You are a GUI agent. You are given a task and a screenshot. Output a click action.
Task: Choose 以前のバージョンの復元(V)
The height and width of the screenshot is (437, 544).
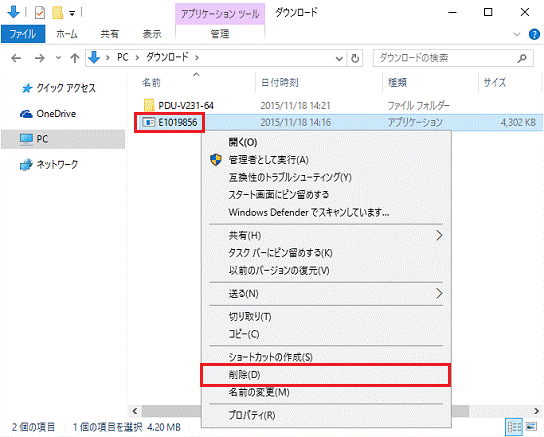point(326,270)
